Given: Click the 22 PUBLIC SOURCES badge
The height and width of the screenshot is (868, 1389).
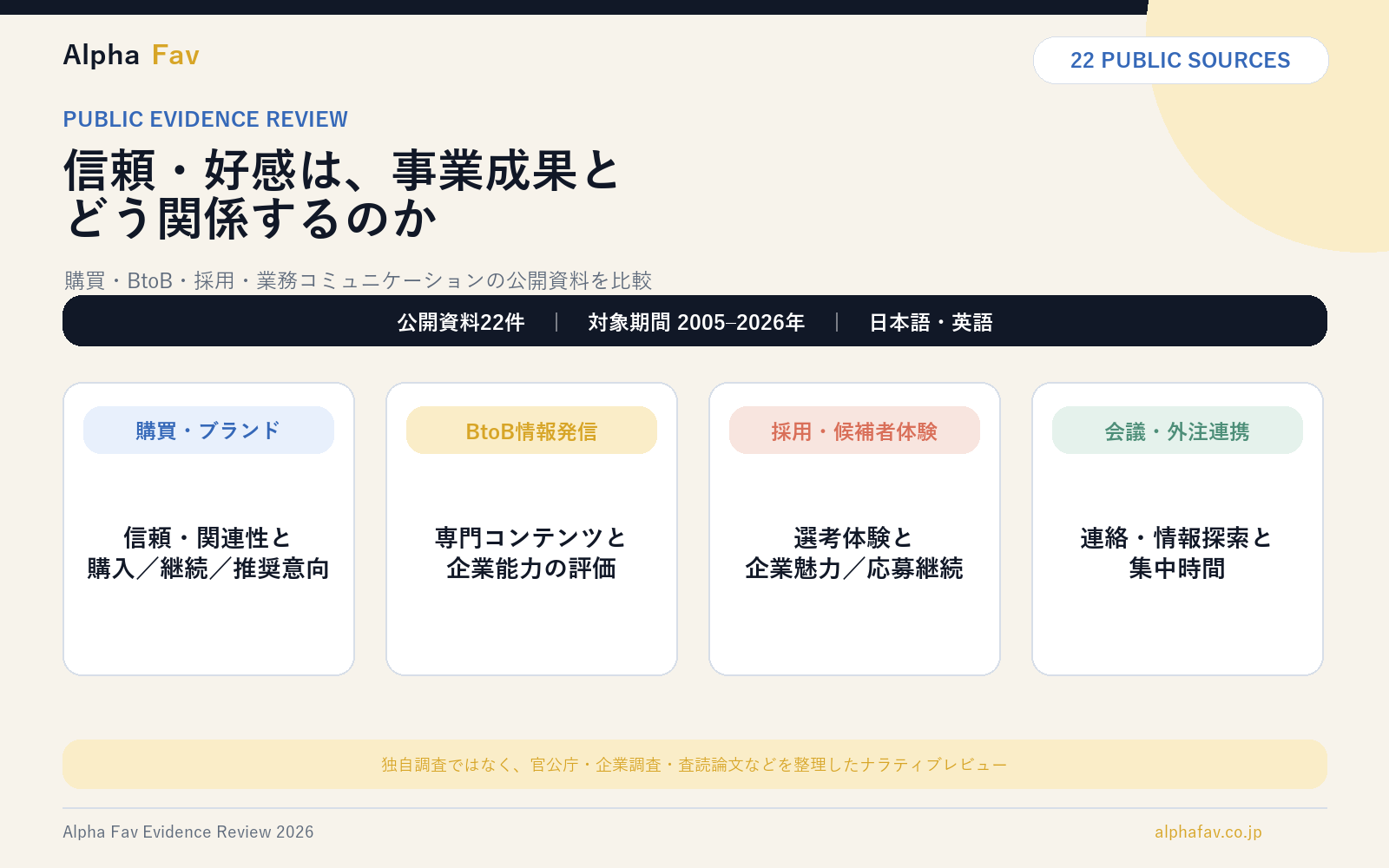Looking at the screenshot, I should click(1181, 60).
